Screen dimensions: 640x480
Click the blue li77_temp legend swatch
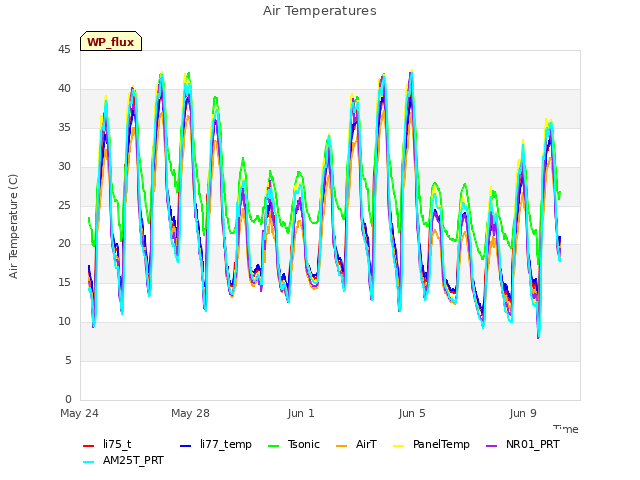[186, 446]
